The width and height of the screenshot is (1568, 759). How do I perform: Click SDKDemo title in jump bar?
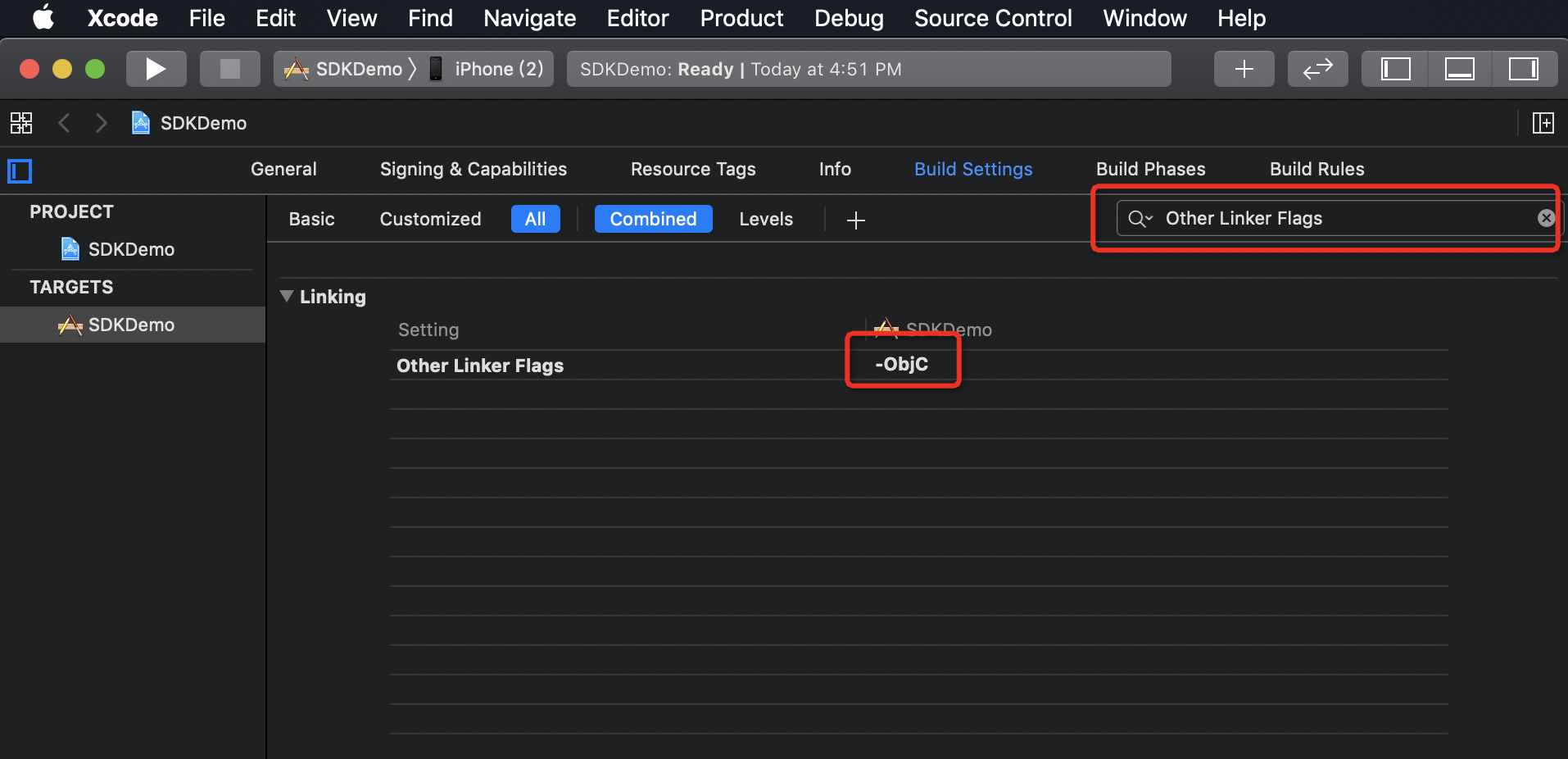click(x=203, y=123)
